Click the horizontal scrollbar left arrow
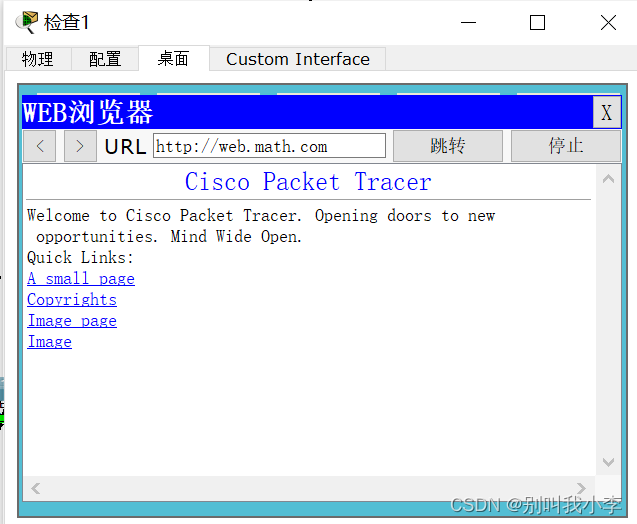 pyautogui.click(x=36, y=488)
